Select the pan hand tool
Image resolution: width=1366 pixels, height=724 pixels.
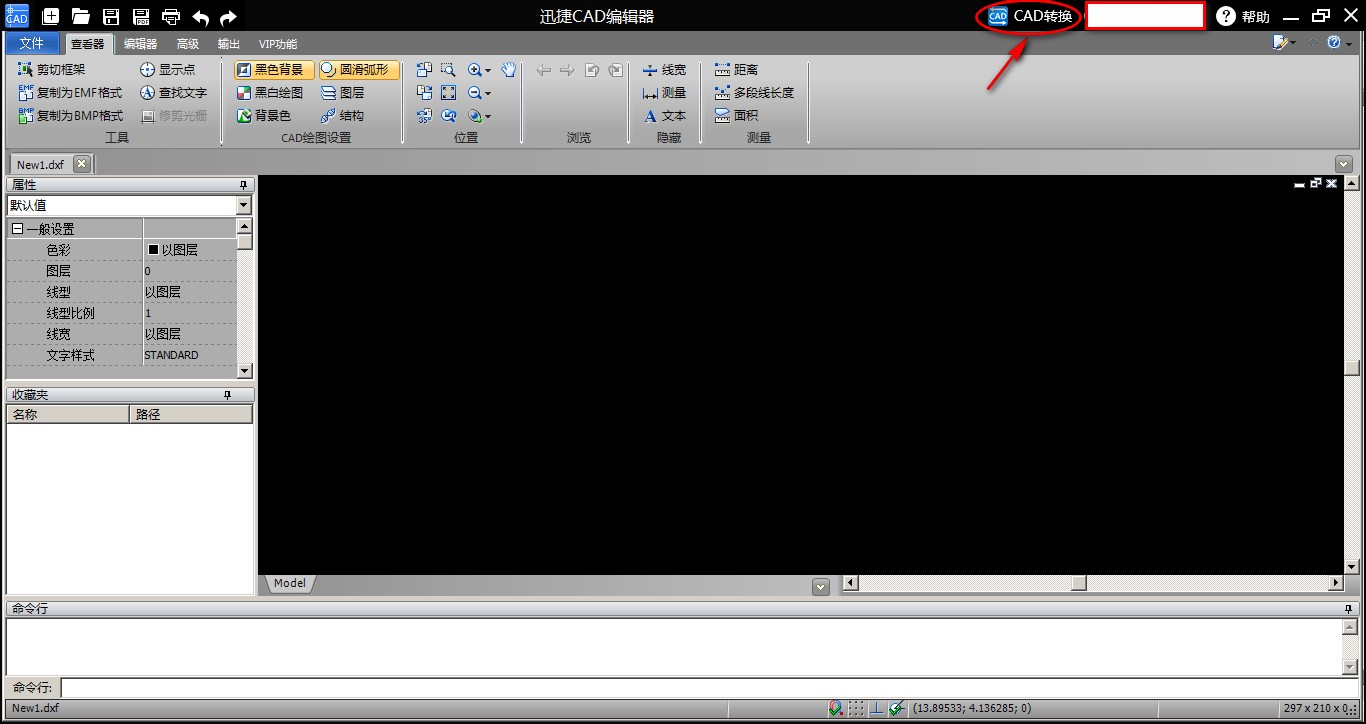point(509,70)
